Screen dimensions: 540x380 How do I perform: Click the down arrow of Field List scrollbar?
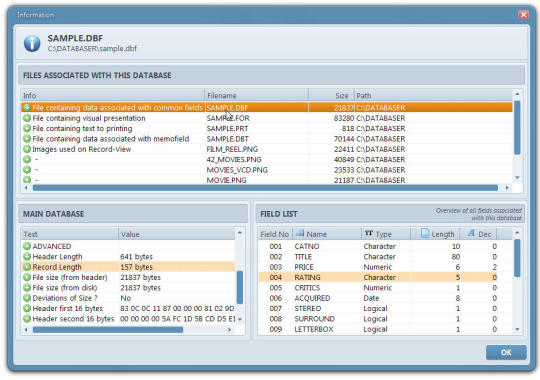(x=517, y=329)
